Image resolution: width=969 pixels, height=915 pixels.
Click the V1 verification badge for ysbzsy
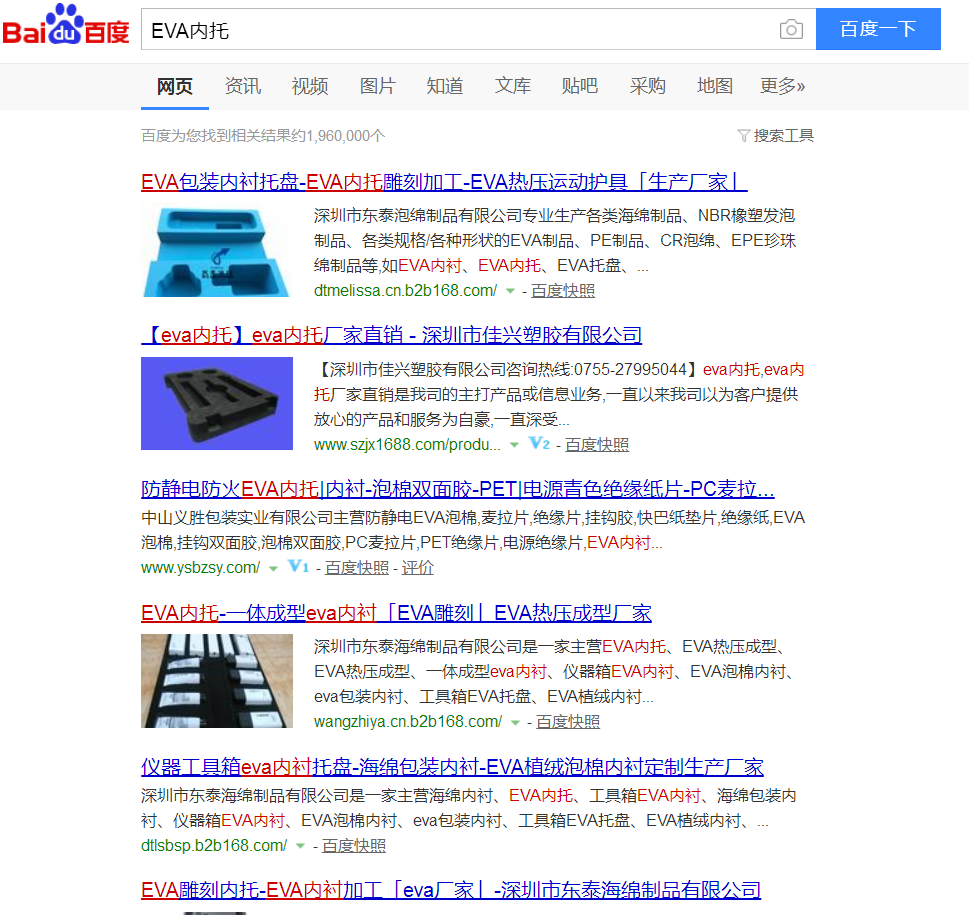(x=298, y=567)
